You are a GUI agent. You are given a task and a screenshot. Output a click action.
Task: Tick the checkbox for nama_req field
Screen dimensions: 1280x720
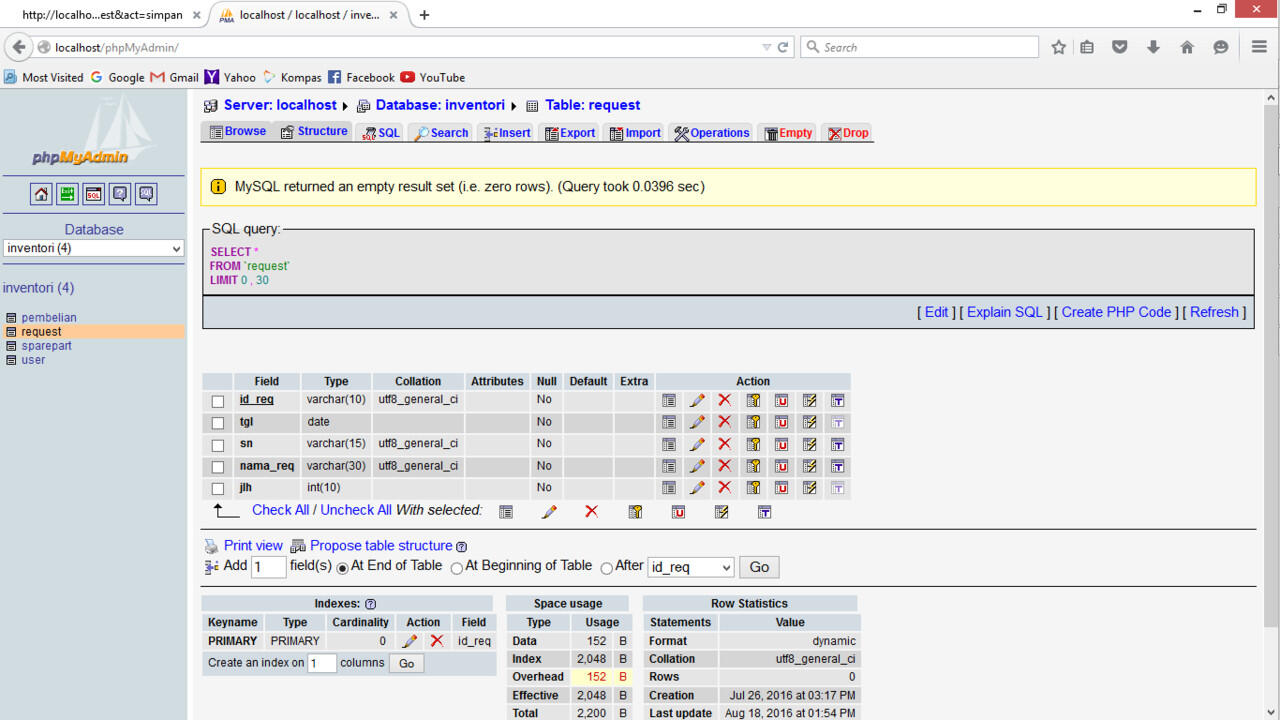point(218,467)
